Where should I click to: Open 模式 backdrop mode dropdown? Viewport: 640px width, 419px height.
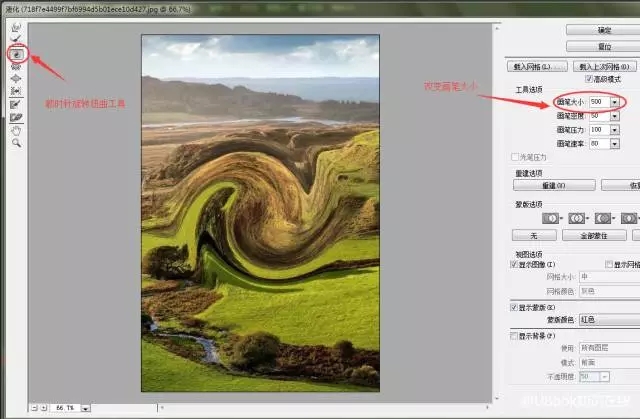(609, 362)
